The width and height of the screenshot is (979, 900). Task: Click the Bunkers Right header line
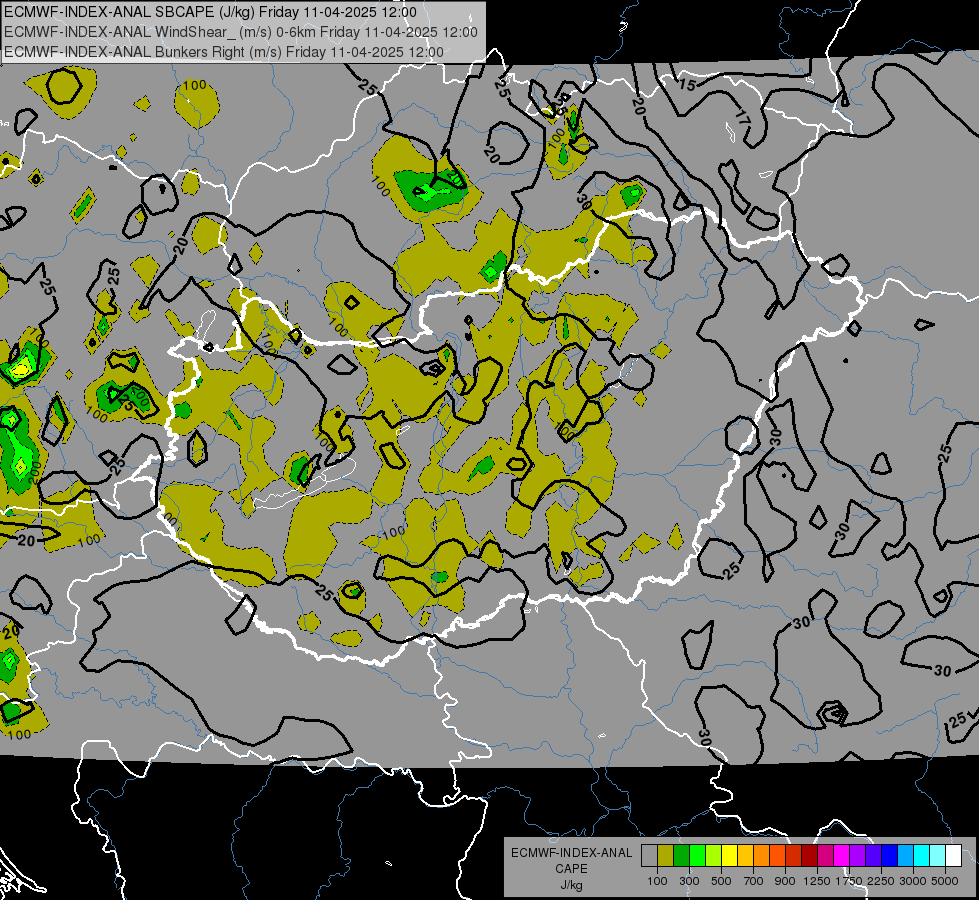pyautogui.click(x=224, y=52)
